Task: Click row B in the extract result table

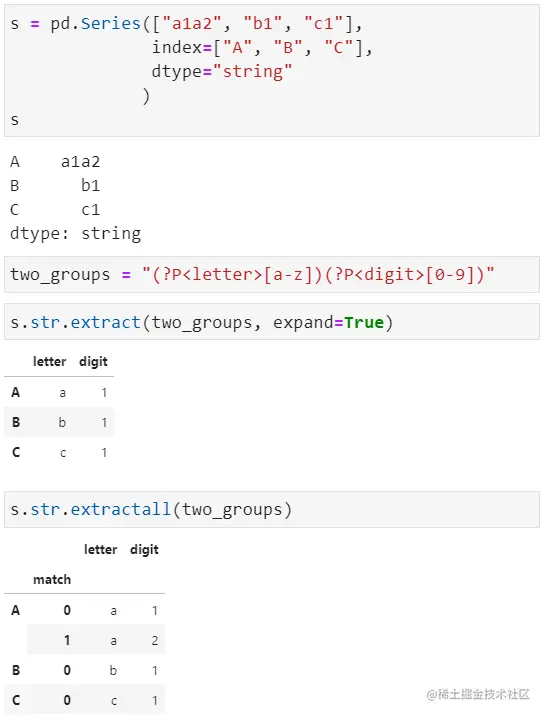Action: coord(59,422)
